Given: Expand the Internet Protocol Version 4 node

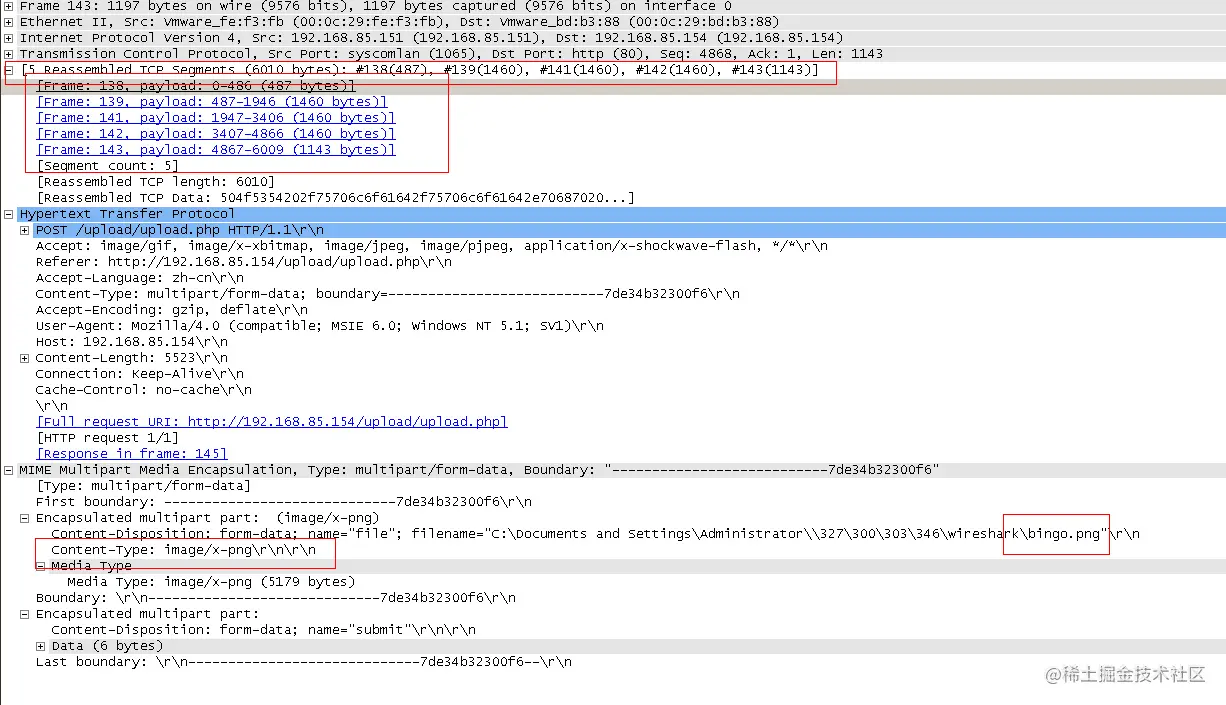Looking at the screenshot, I should [9, 38].
